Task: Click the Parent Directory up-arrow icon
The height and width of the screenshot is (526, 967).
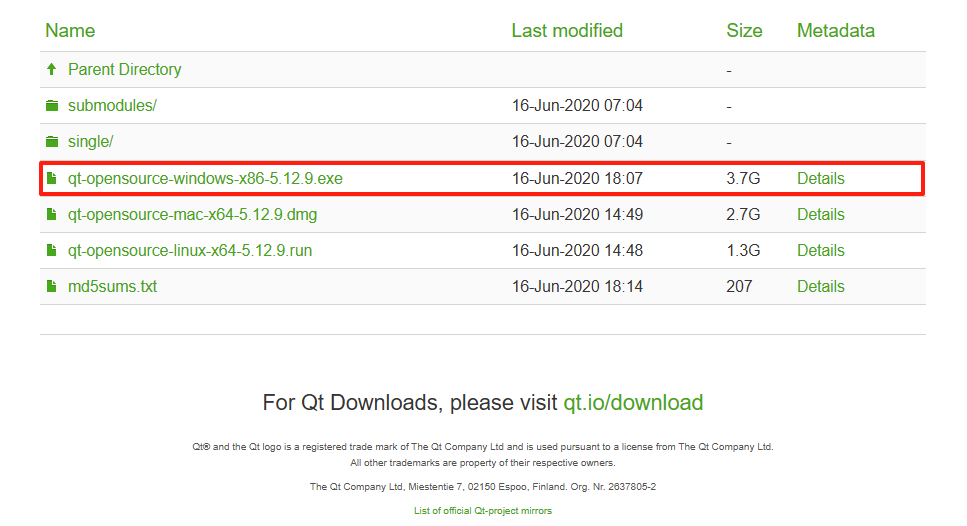Action: pos(52,69)
